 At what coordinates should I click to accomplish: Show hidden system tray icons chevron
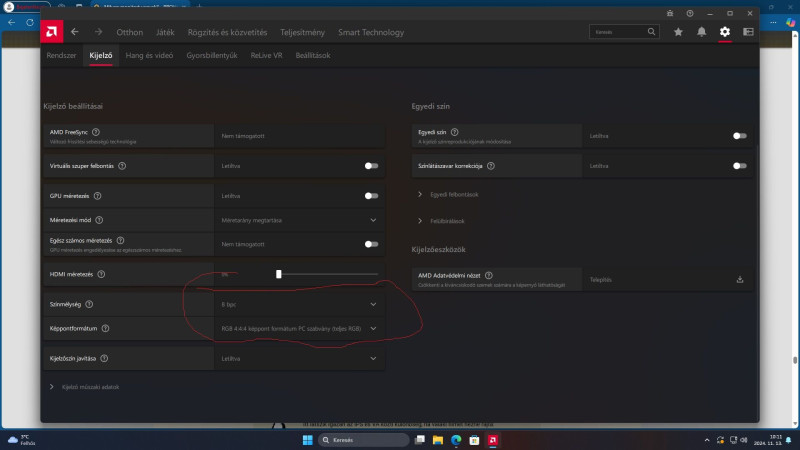pos(707,440)
